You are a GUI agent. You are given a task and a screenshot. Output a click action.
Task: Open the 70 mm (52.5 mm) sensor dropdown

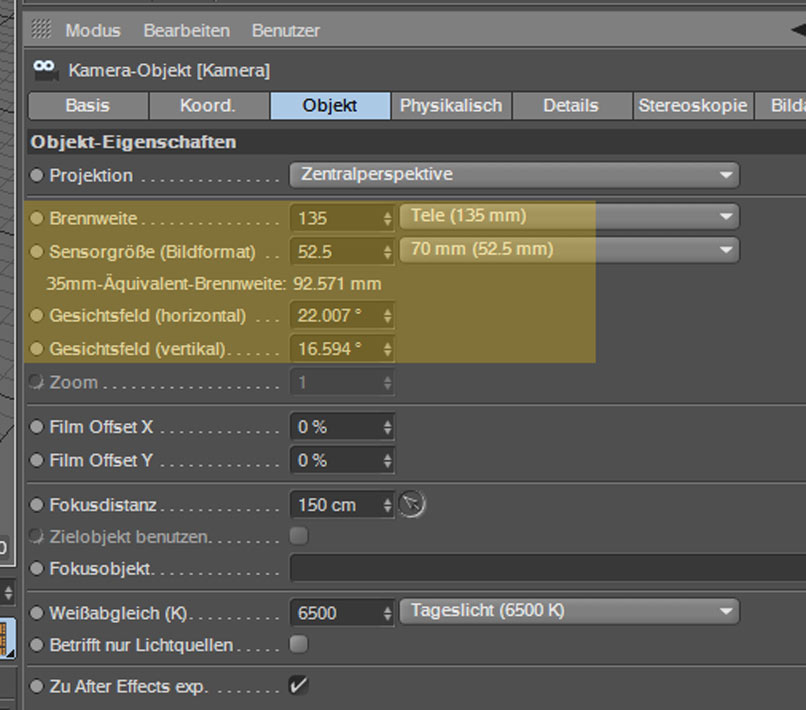[x=570, y=250]
